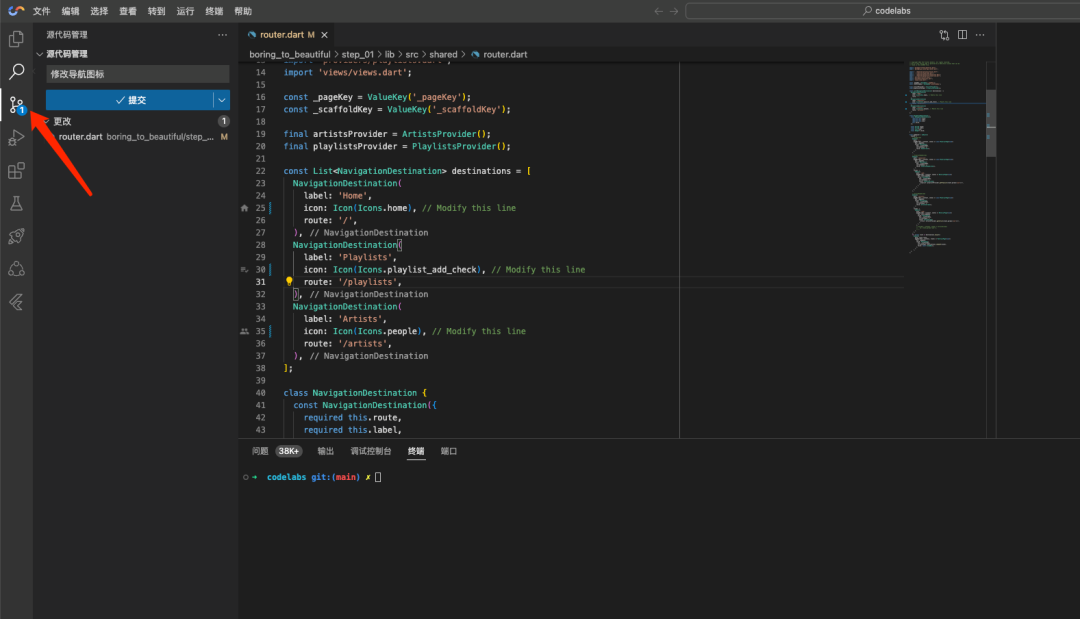Viewport: 1080px width, 619px height.
Task: Commit changes with the 提交 button
Action: [x=129, y=100]
